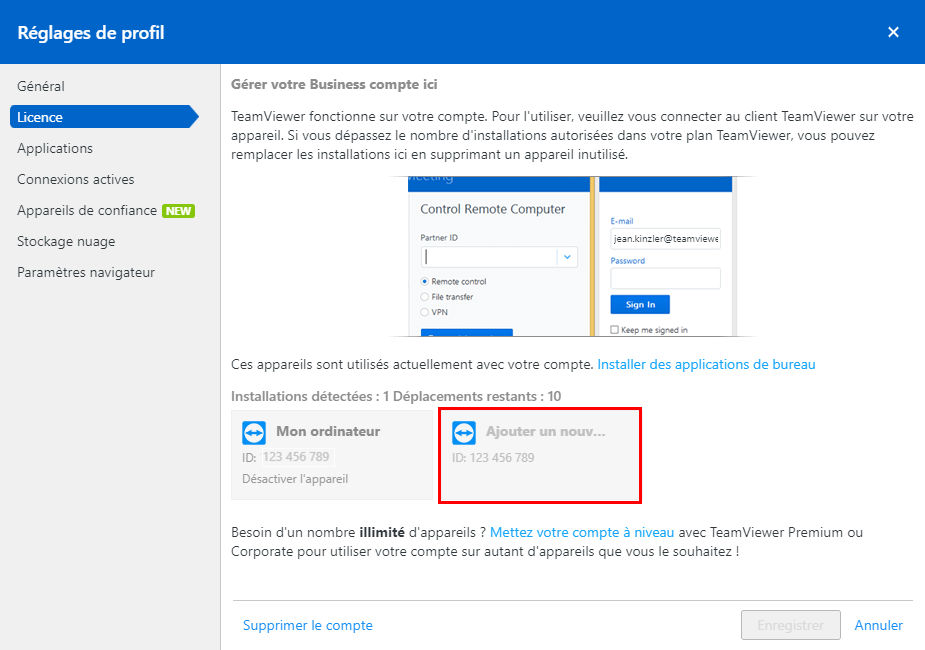Viewport: 925px width, 650px height.
Task: Click the green NEW badge
Action: (x=178, y=211)
